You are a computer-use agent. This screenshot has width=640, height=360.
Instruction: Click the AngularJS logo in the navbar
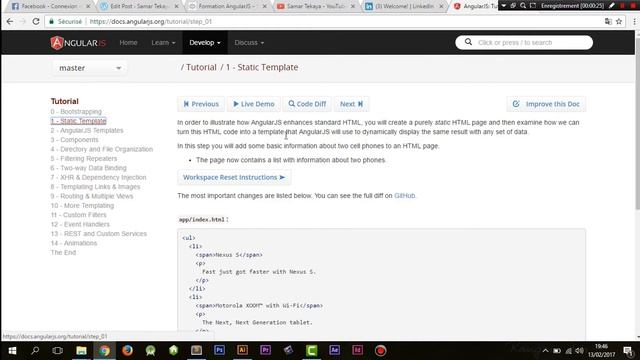pos(78,42)
